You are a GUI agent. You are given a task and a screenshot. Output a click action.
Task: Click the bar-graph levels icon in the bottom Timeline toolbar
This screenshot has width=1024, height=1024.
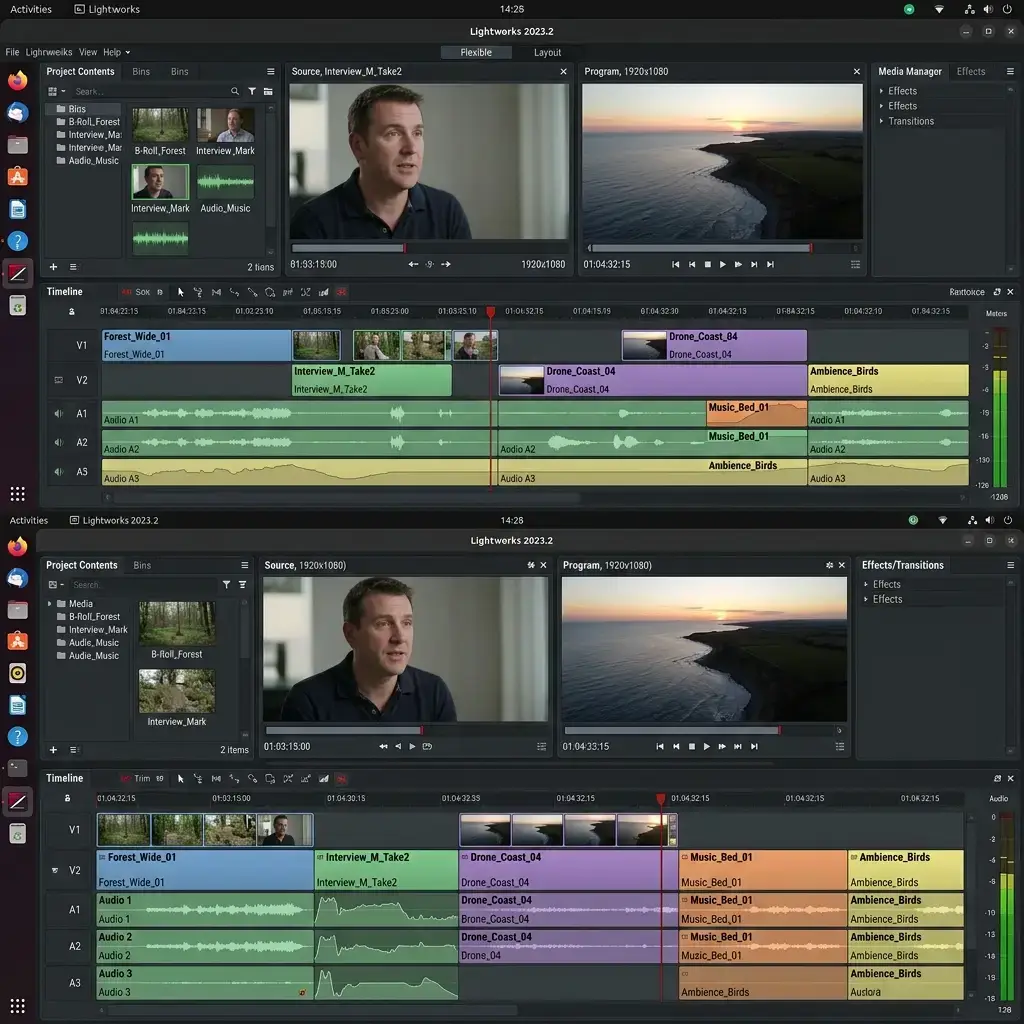[x=323, y=778]
